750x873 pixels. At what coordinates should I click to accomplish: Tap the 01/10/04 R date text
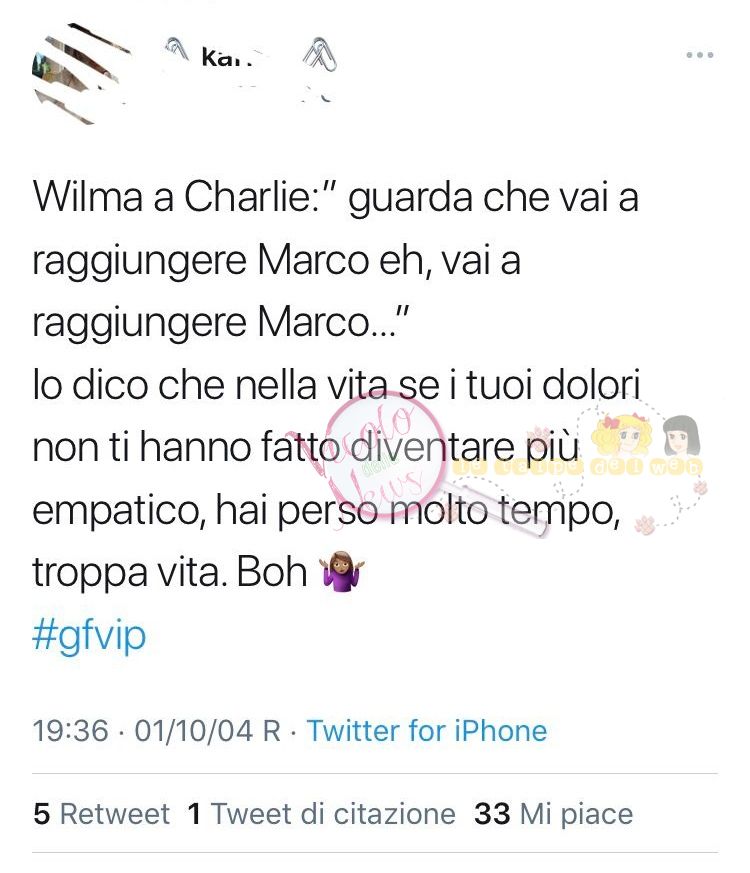click(207, 730)
